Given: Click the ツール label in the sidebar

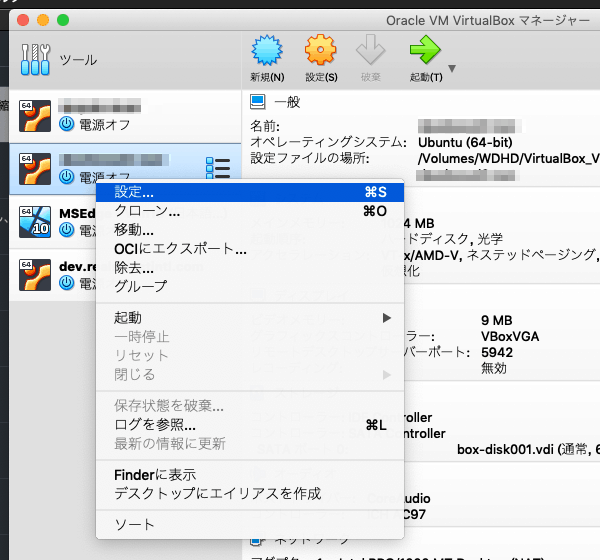Looking at the screenshot, I should tap(78, 60).
